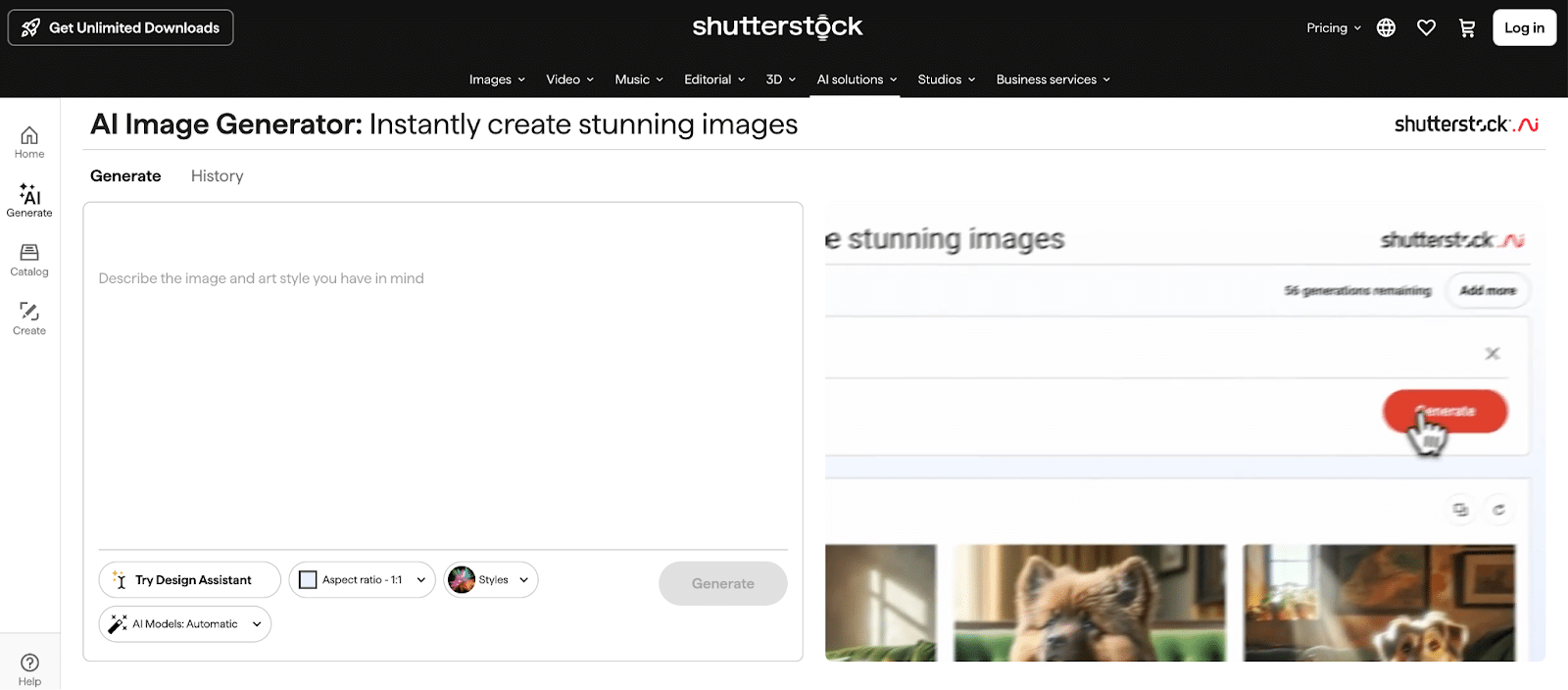Open the AI Models: Automatic dropdown

[185, 624]
